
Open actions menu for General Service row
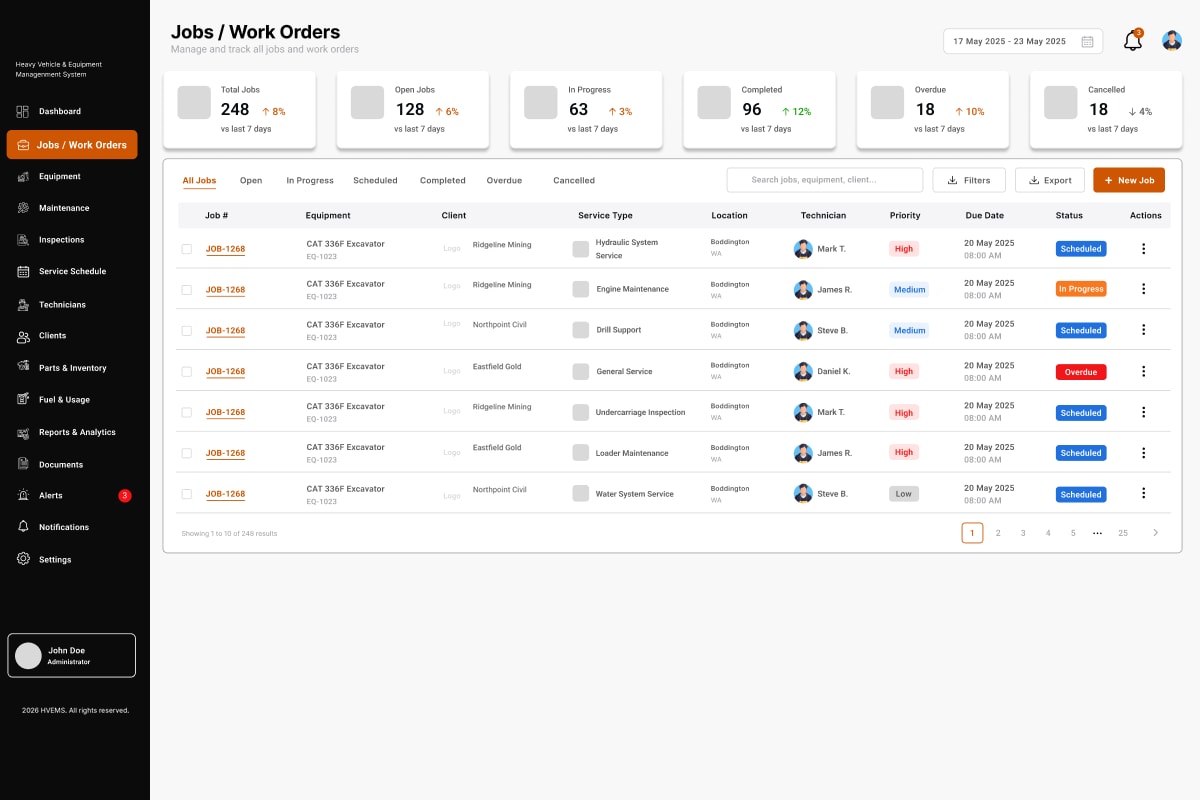click(x=1144, y=371)
